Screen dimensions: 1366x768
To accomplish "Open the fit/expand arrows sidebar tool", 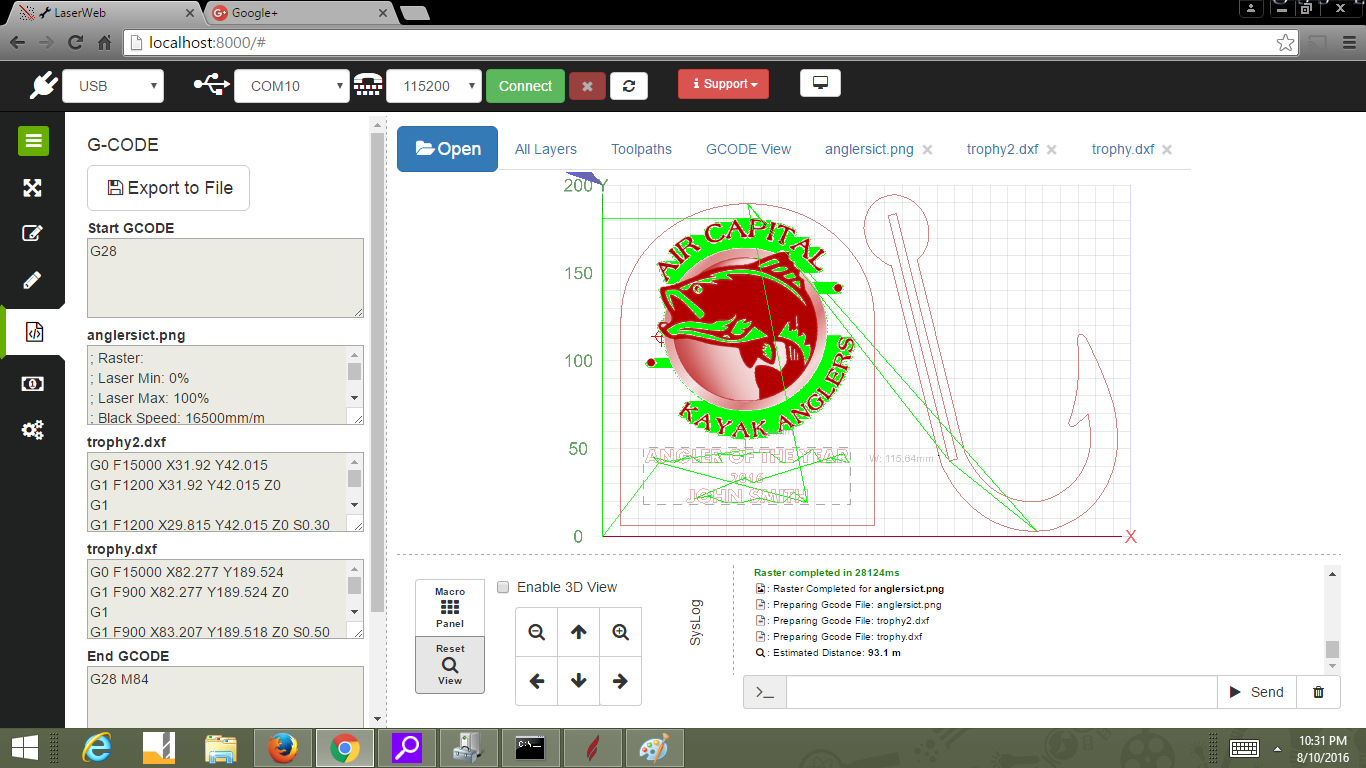I will click(x=33, y=187).
